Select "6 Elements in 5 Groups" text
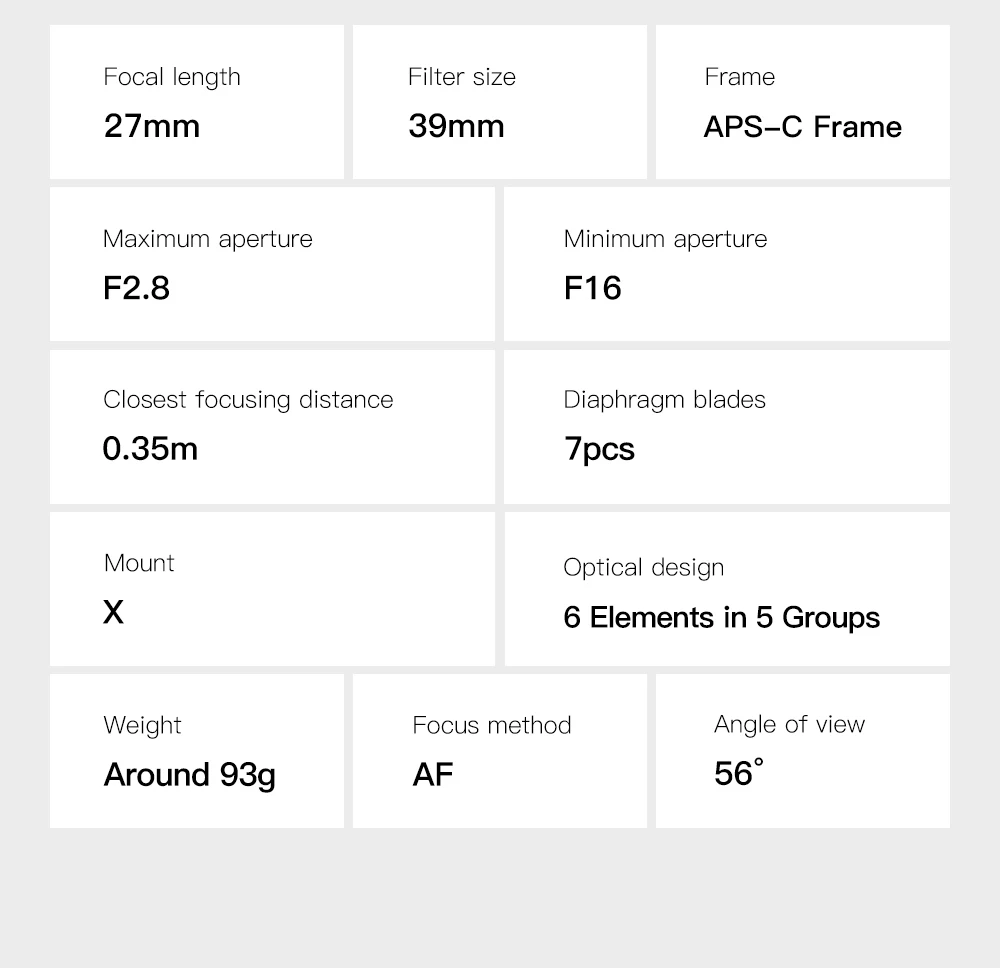This screenshot has height=968, width=1000. [721, 617]
